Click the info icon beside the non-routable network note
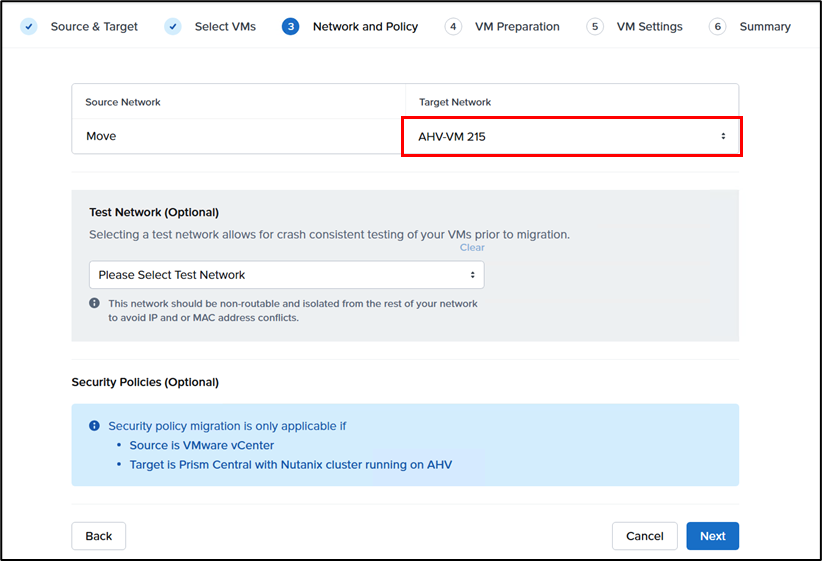This screenshot has width=822, height=561. pyautogui.click(x=95, y=303)
